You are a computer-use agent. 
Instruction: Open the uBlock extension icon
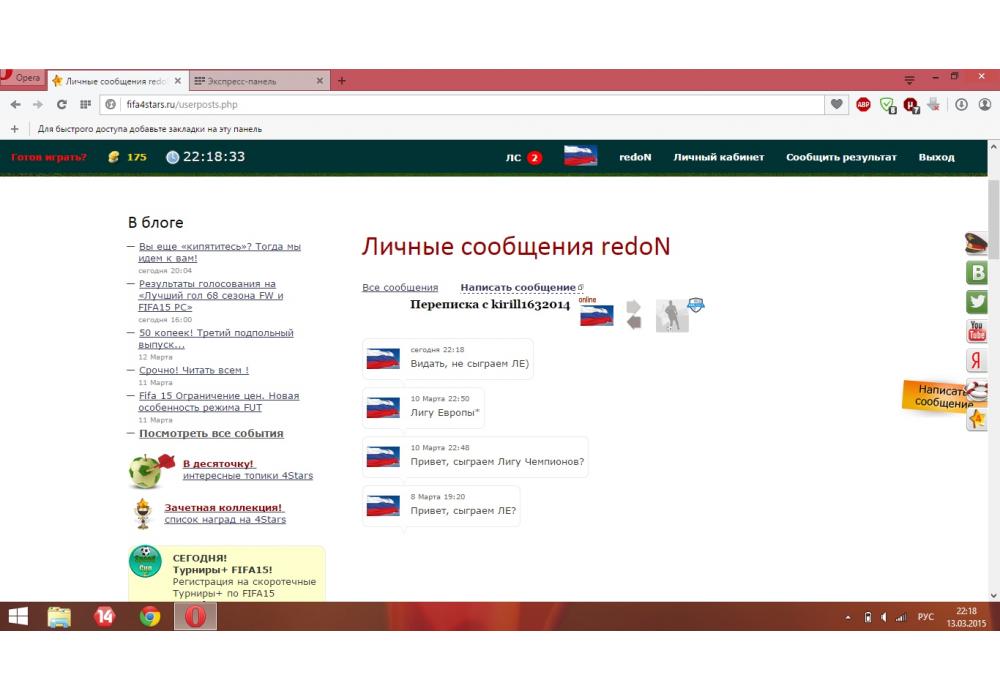[x=911, y=104]
